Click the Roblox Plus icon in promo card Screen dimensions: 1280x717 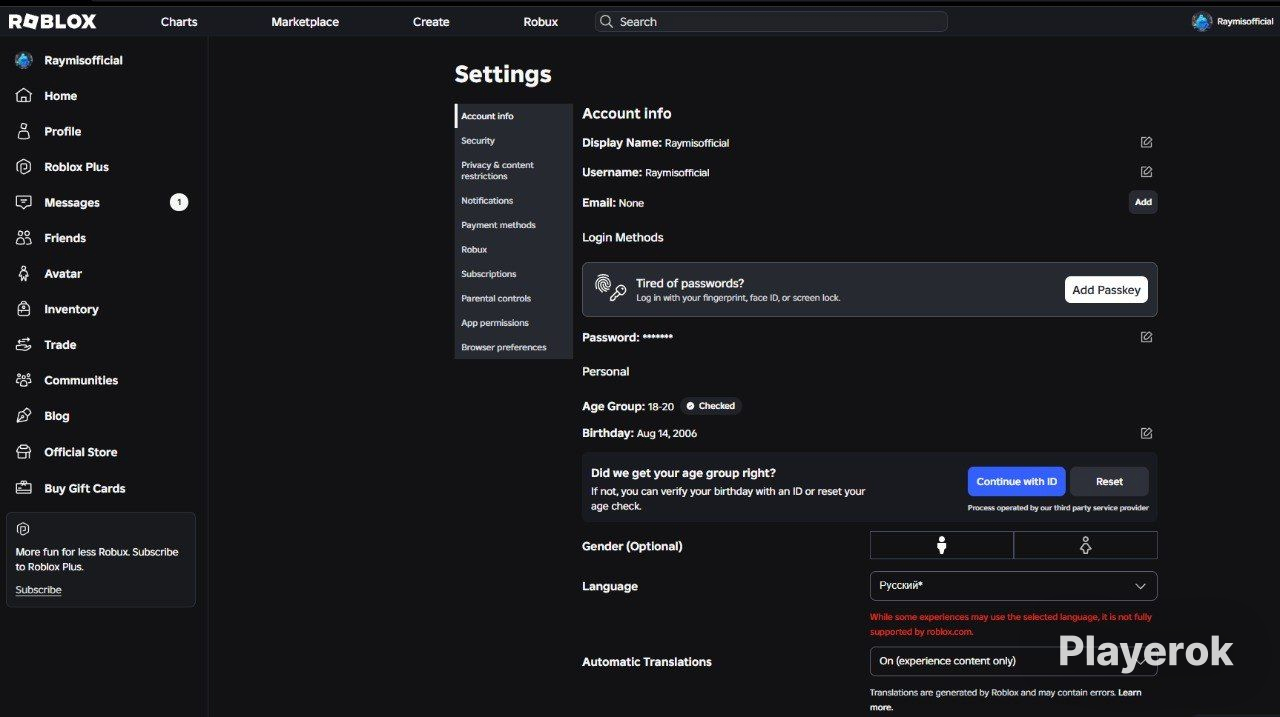(x=23, y=529)
